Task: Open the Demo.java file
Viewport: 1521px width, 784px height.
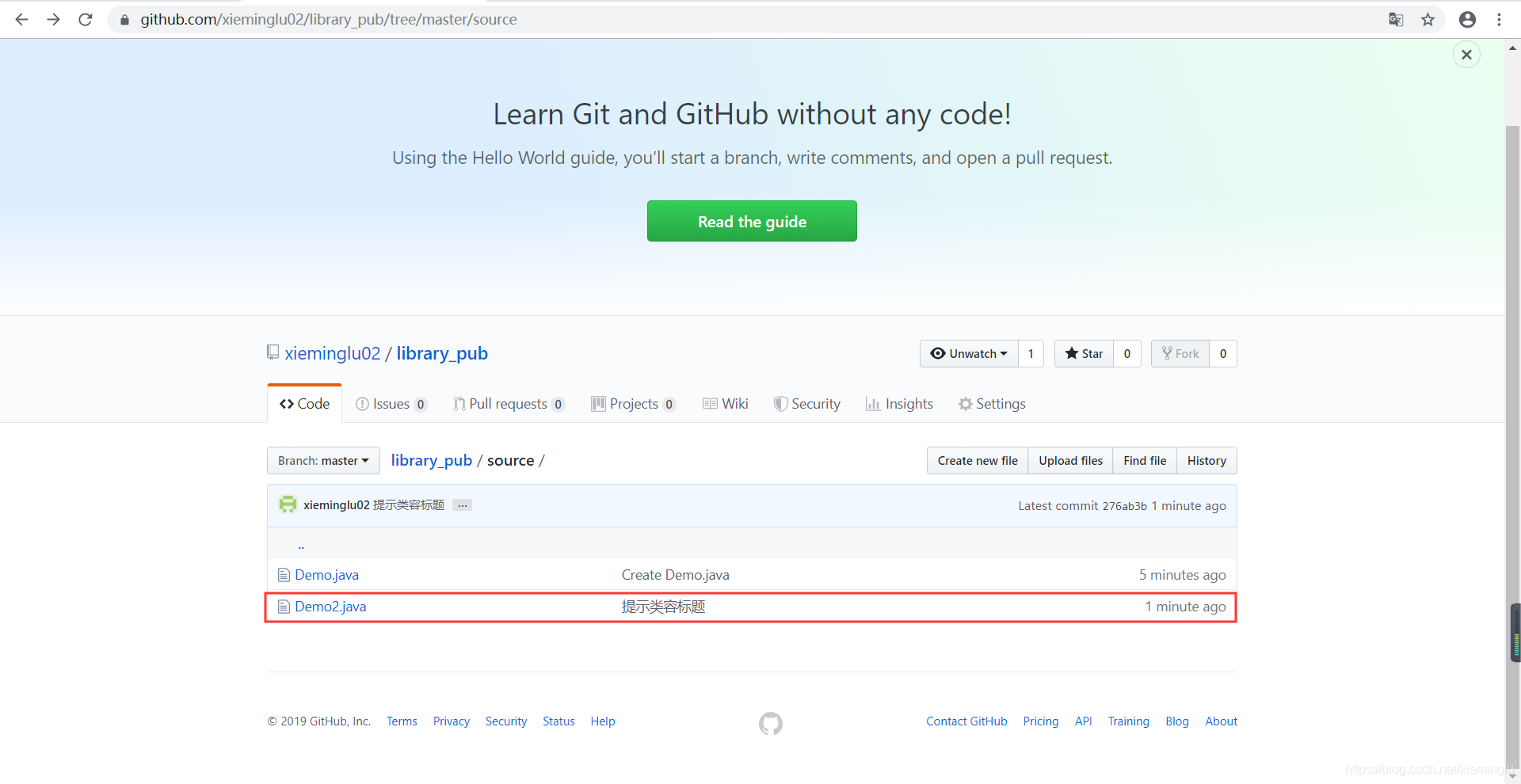Action: (x=326, y=575)
